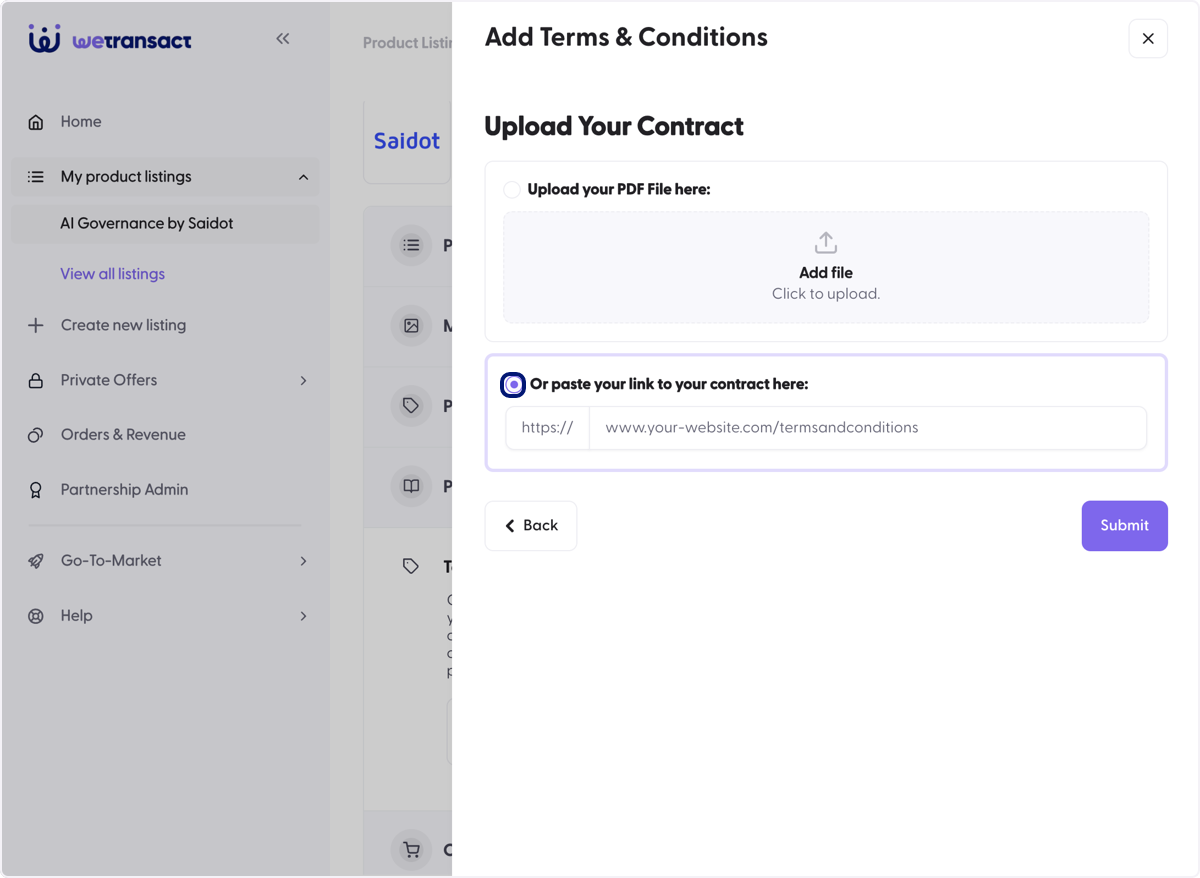The image size is (1200, 878).
Task: Click the image icon in listing sections behind
Action: coord(411,326)
